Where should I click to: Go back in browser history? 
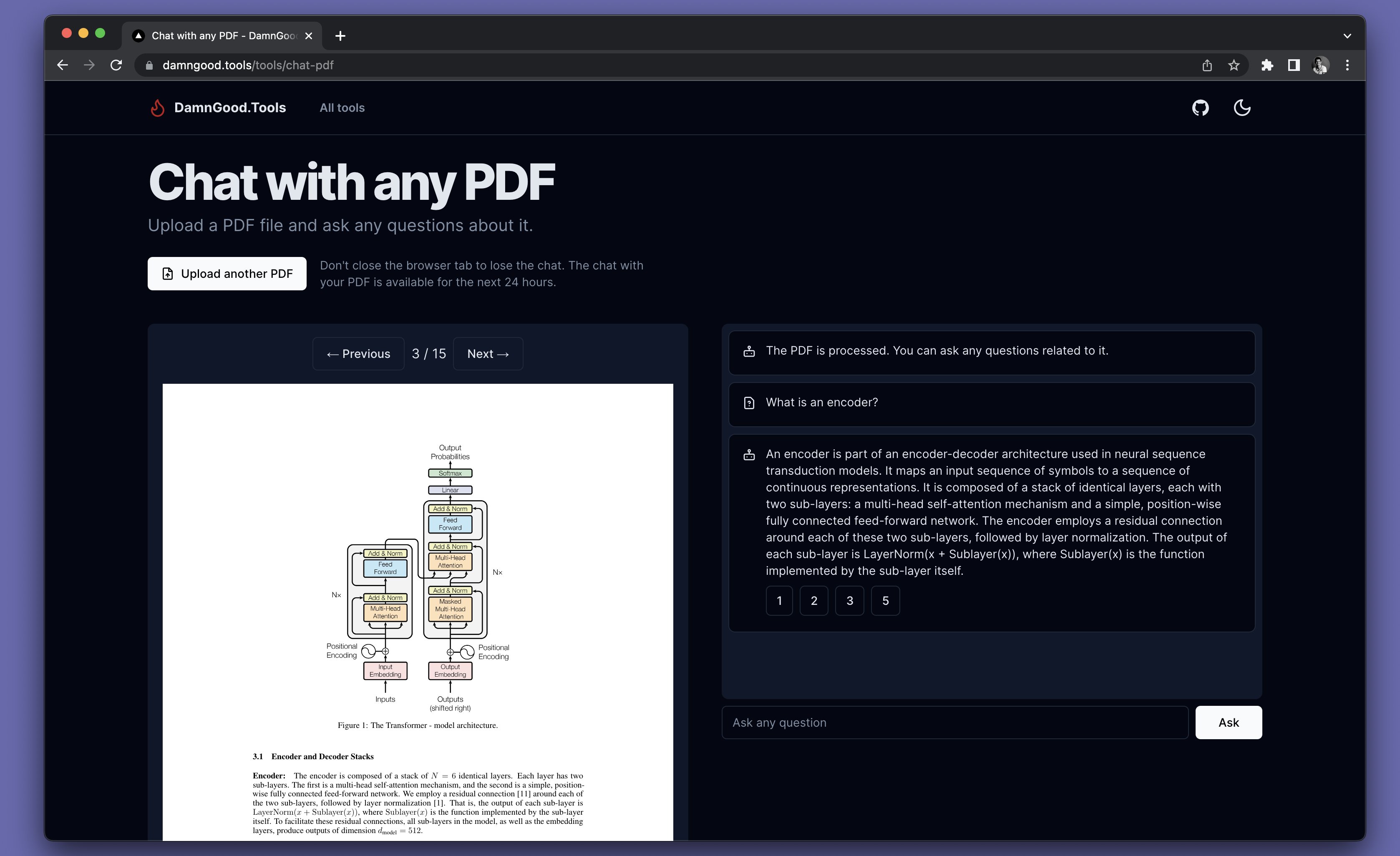pos(63,65)
